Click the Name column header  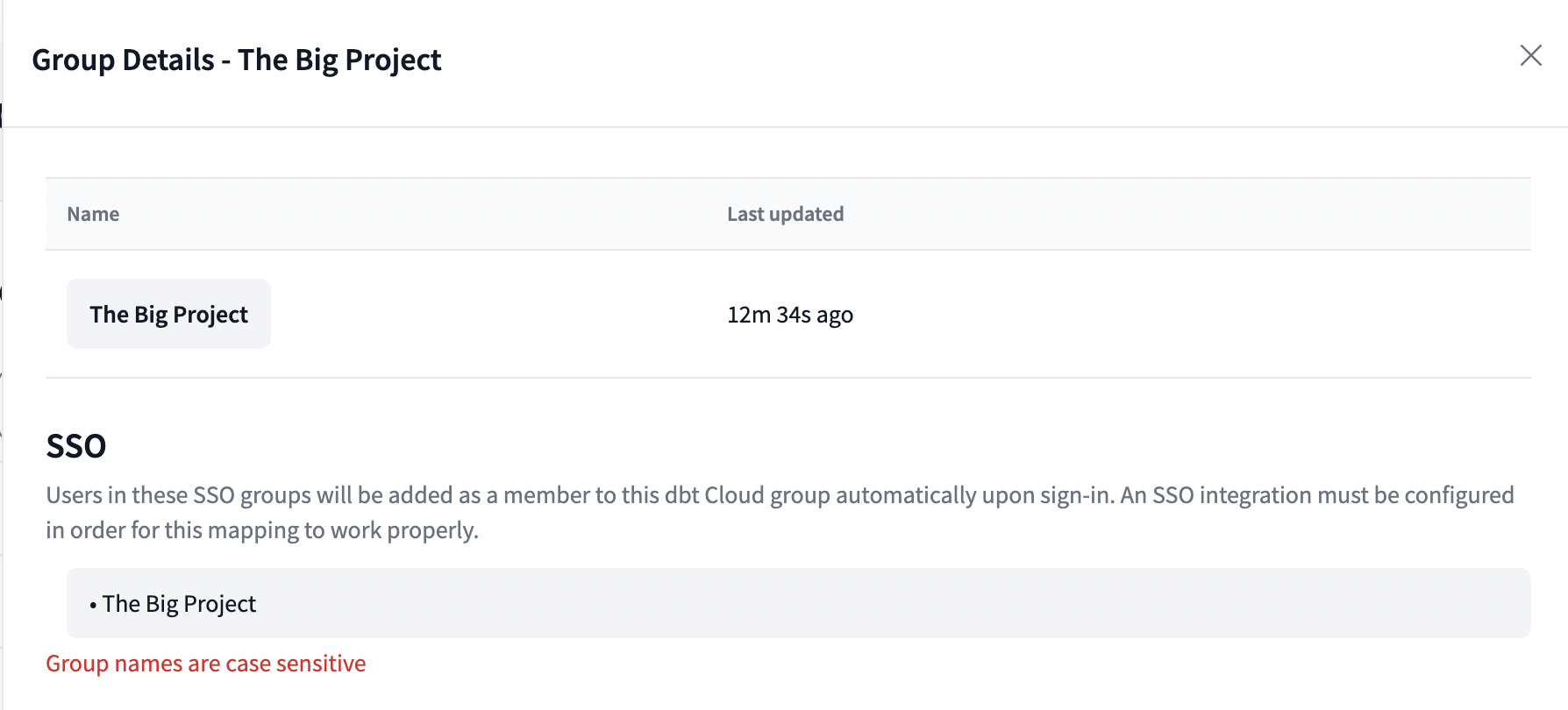coord(93,214)
